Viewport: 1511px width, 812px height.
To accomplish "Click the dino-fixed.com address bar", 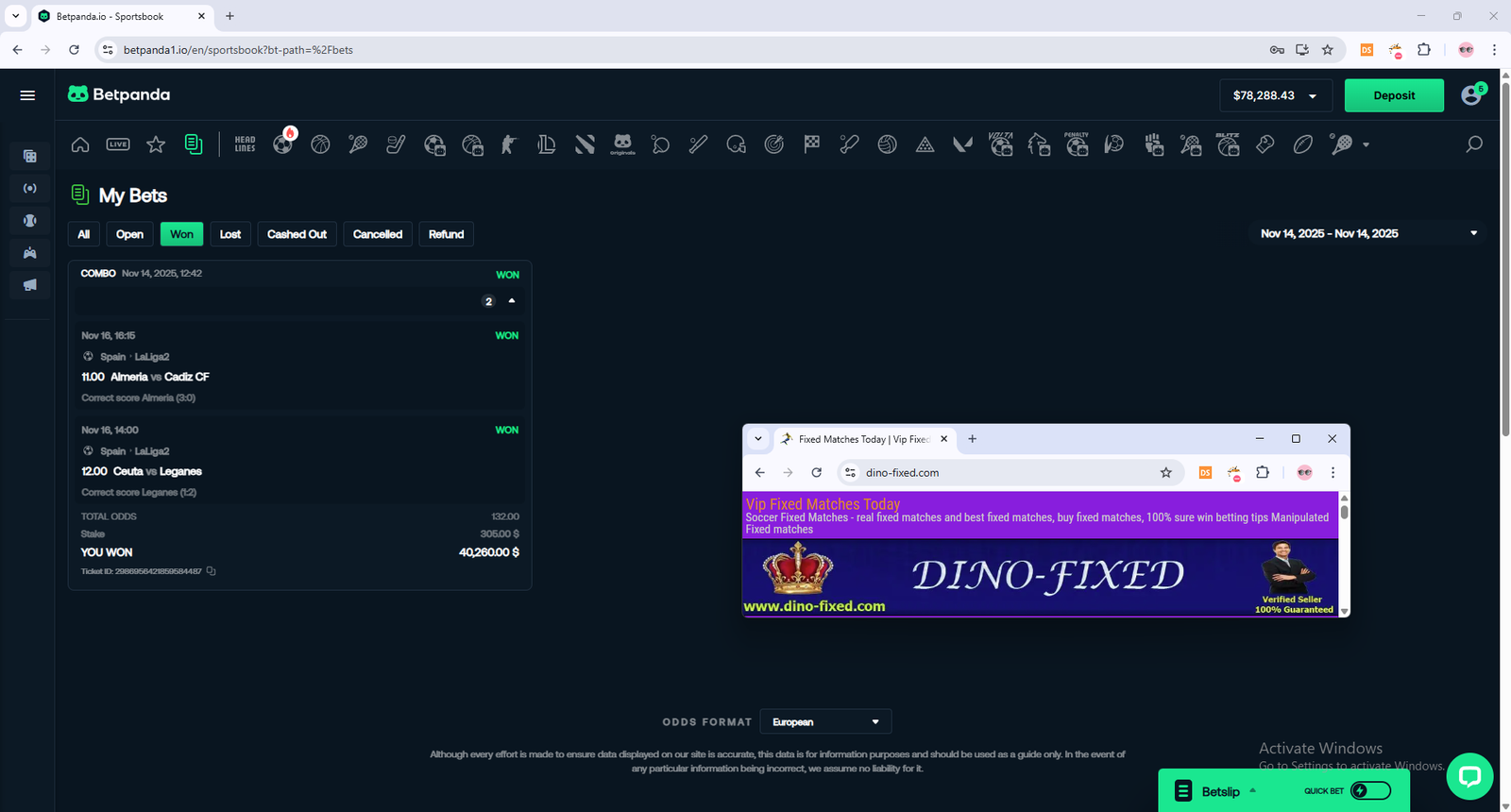I will 1001,473.
